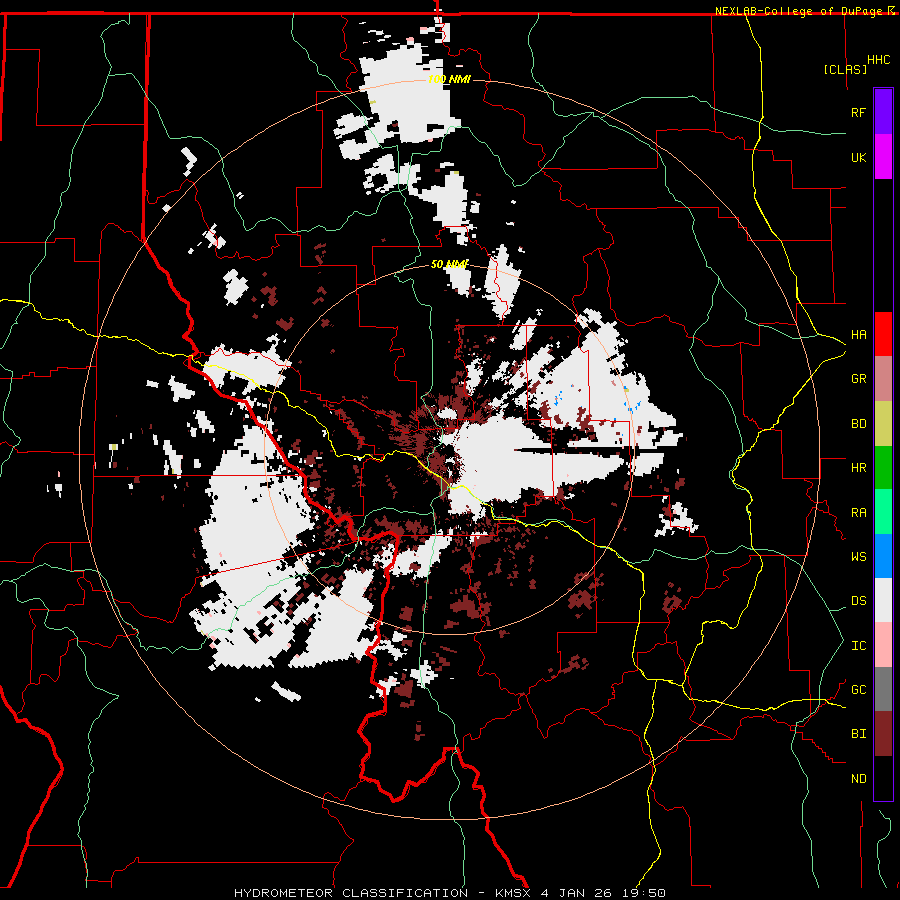900x900 pixels.
Task: Click the 50 NMI range ring label
Action: tap(449, 264)
